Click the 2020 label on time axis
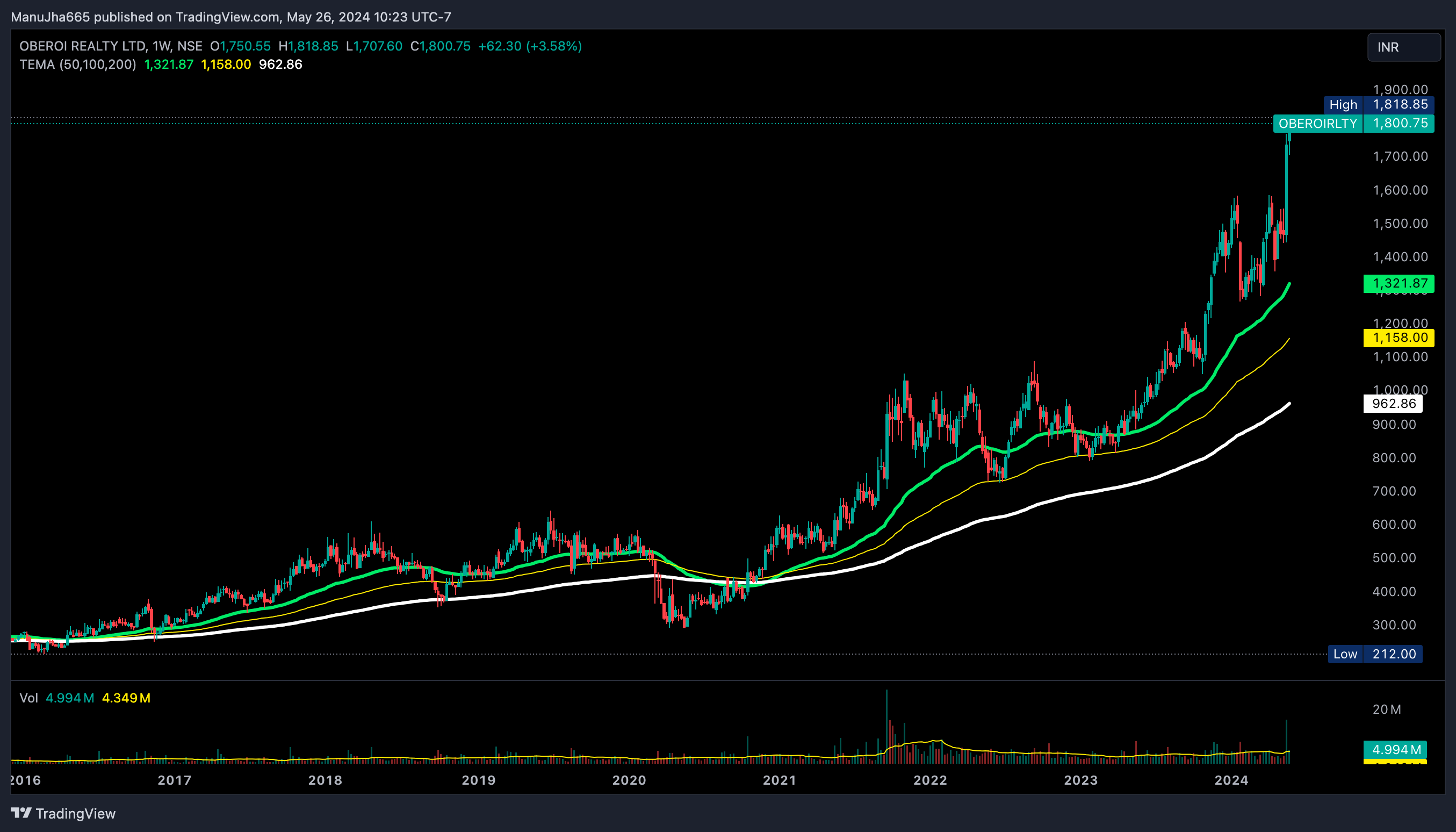Screen dimensions: 1456x832 point(629,780)
